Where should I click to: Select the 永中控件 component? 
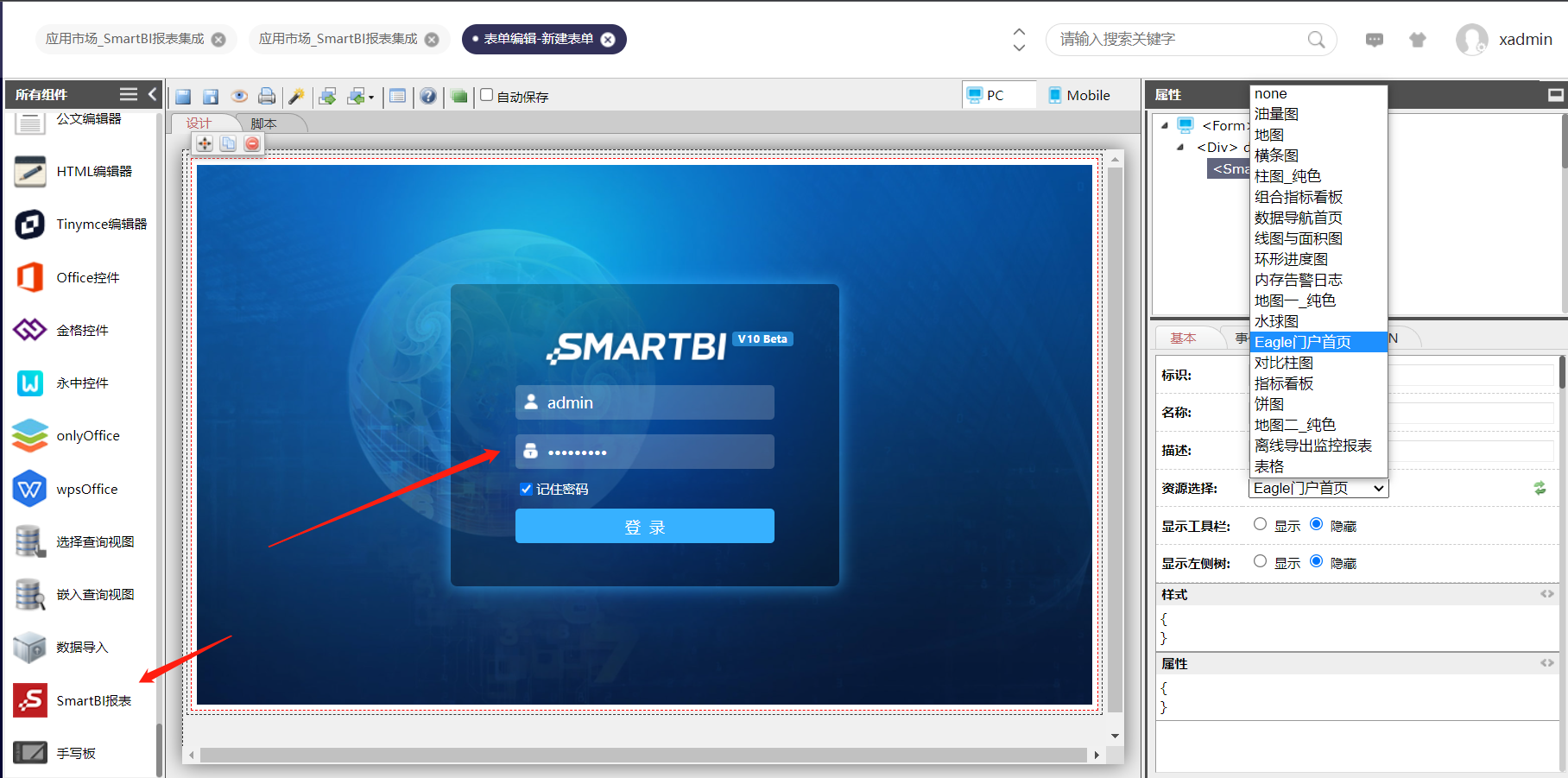[x=61, y=383]
